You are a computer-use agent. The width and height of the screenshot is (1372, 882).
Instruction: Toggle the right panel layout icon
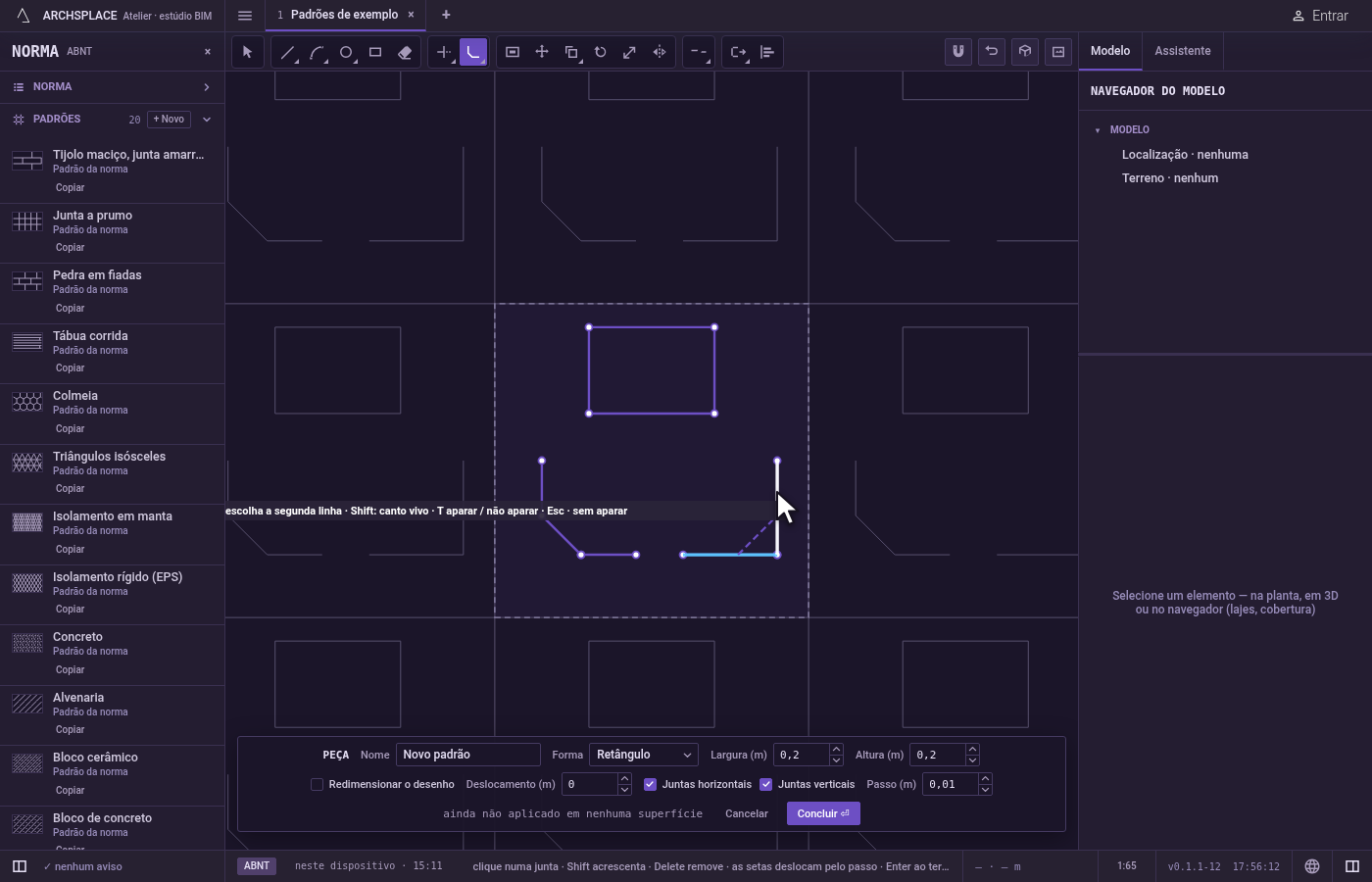[1352, 866]
